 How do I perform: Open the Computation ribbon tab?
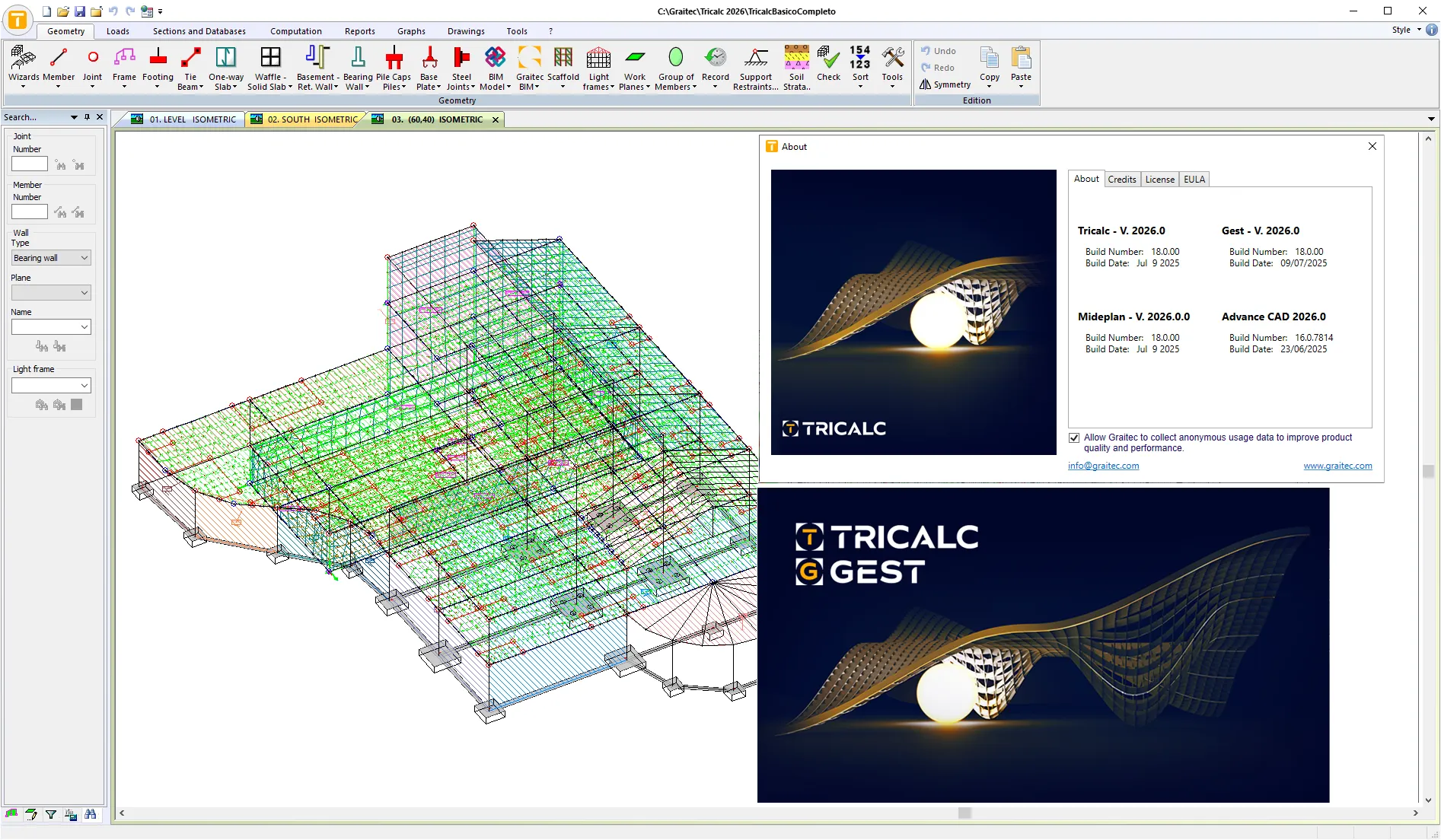click(x=296, y=31)
